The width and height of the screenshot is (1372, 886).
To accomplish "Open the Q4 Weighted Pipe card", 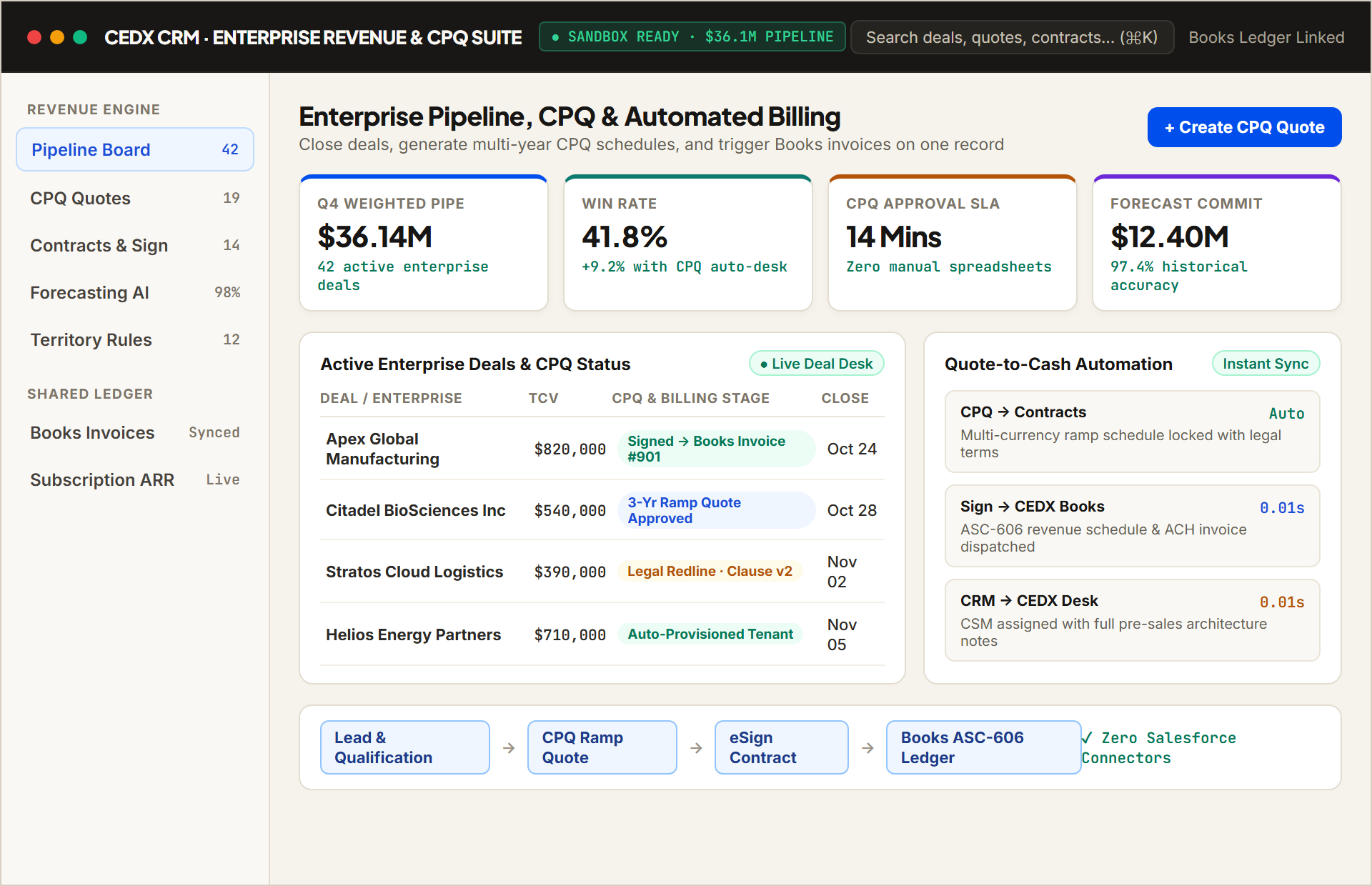I will tap(424, 243).
